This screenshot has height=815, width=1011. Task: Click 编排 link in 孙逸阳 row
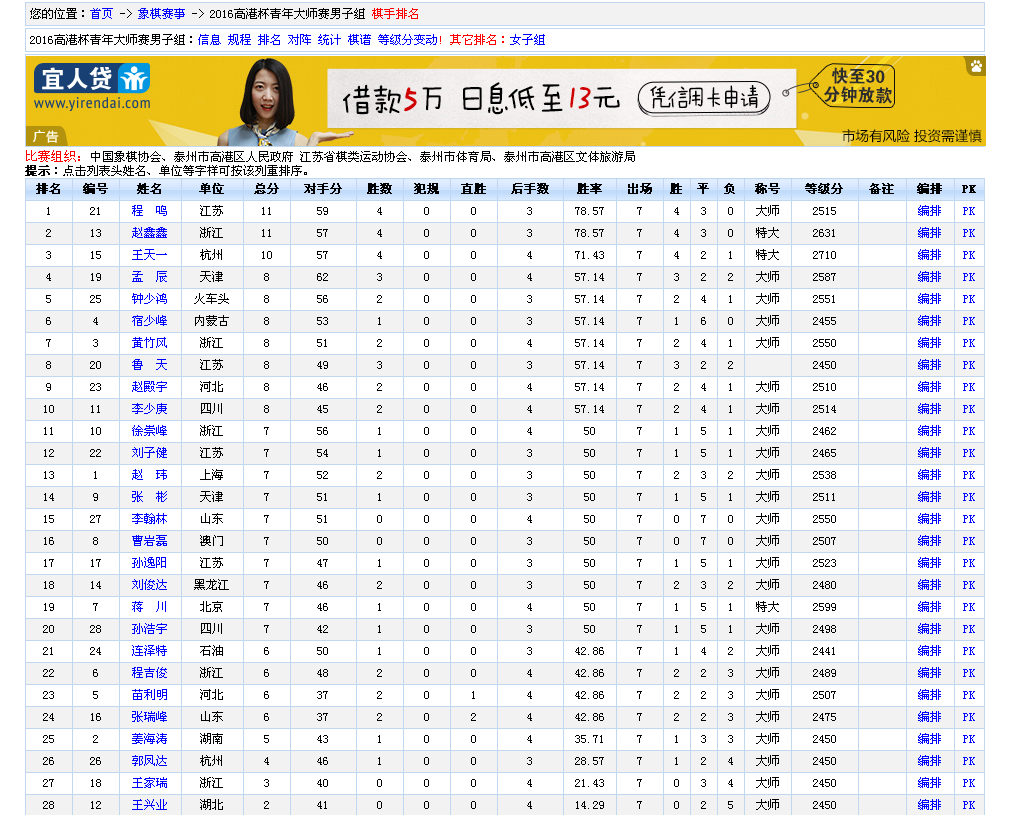coord(929,563)
